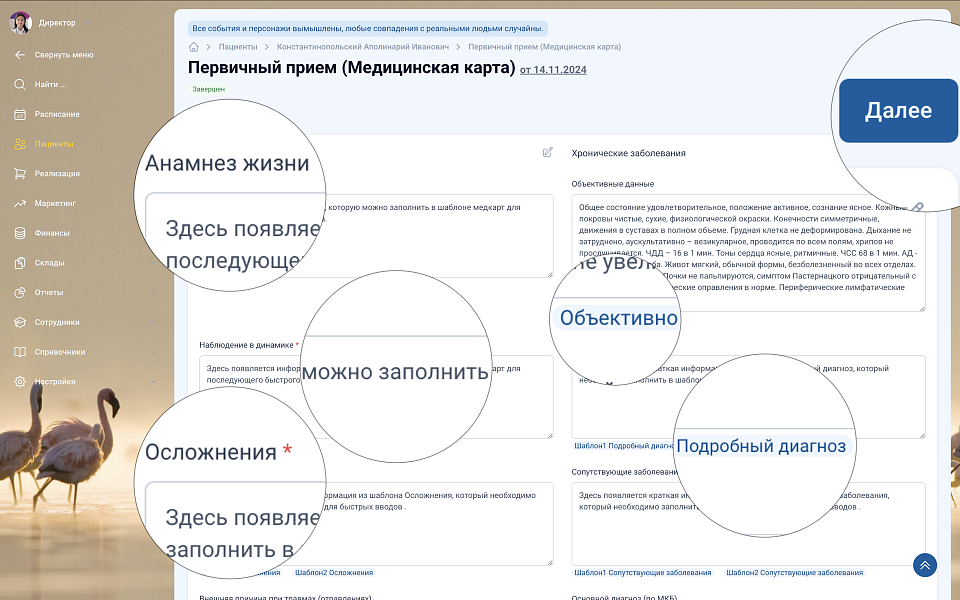Image resolution: width=960 pixels, height=600 pixels.
Task: Select Пациенты in the sidebar menu
Action: tap(54, 144)
